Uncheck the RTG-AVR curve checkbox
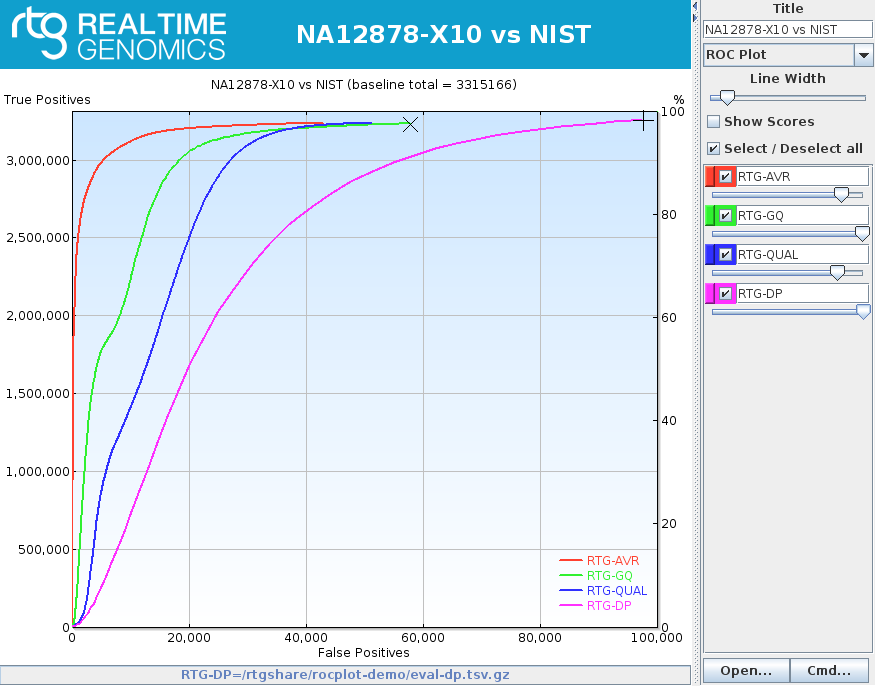875x686 pixels. [x=725, y=177]
